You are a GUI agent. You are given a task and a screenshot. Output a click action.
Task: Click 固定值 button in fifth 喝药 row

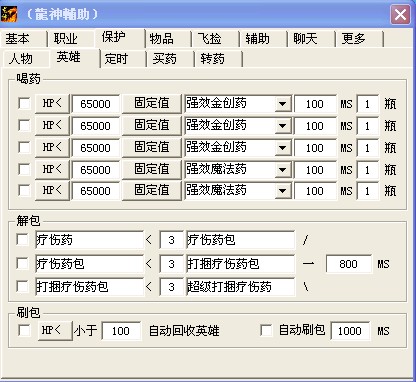(x=152, y=191)
